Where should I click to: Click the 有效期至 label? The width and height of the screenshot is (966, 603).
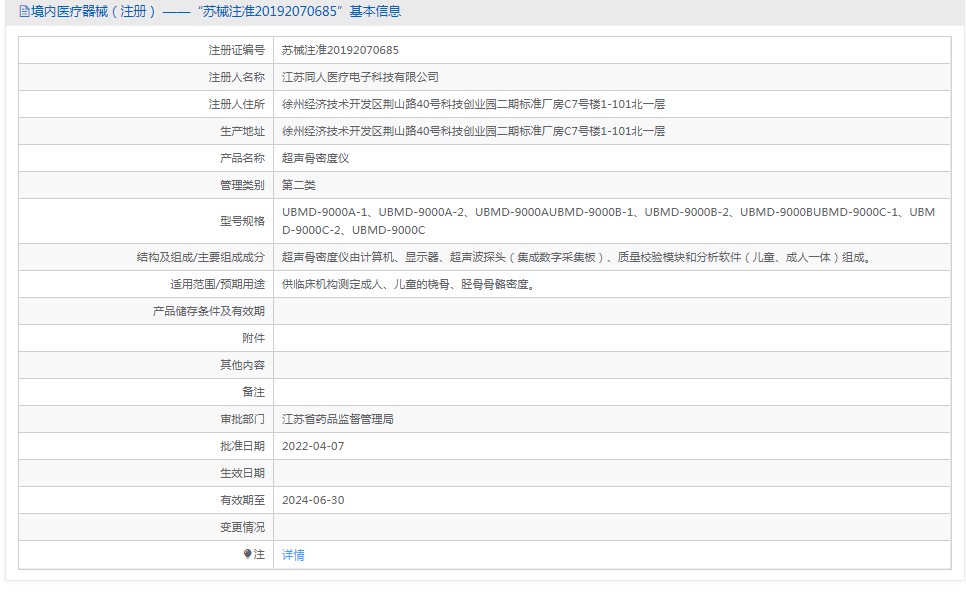[x=242, y=501]
